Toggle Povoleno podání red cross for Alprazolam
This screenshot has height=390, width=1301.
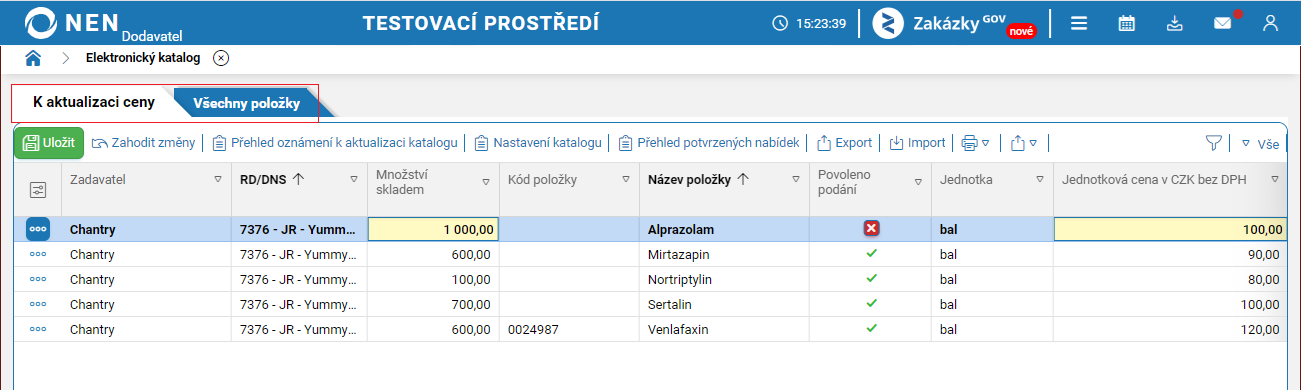coord(871,229)
